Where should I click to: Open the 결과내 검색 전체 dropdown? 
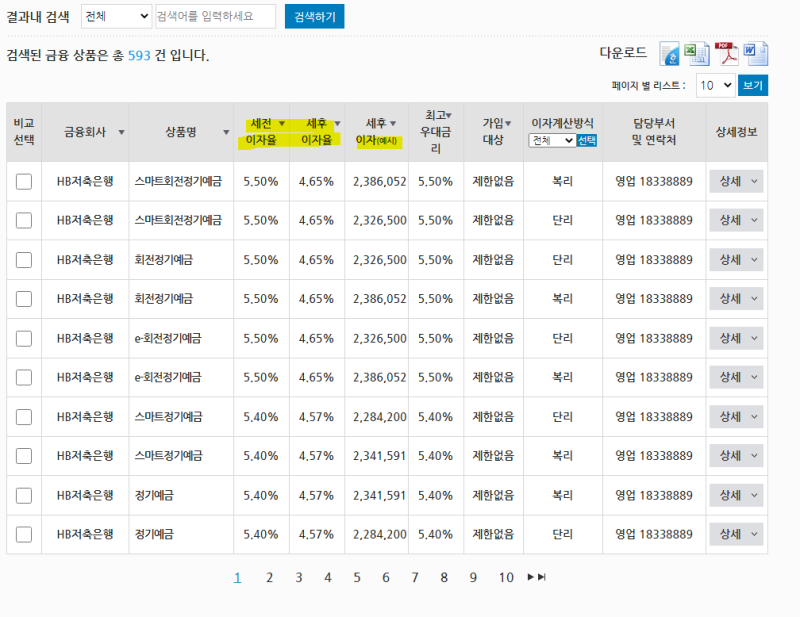pos(116,16)
